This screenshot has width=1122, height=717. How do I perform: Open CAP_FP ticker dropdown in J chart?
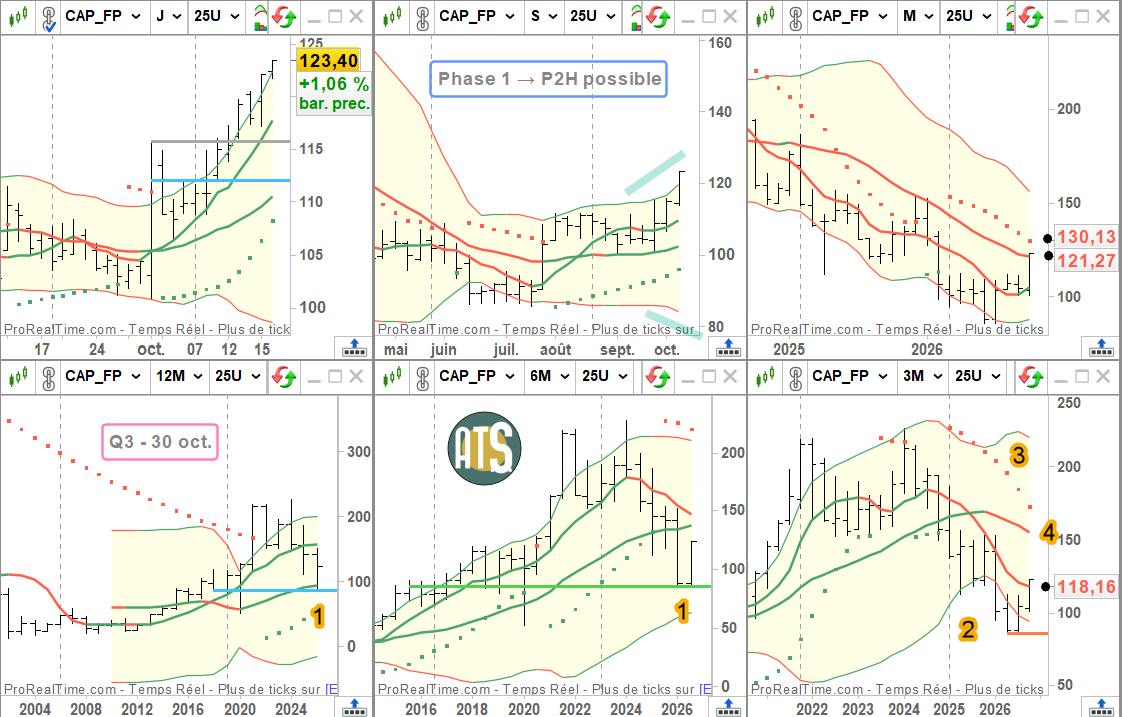pos(104,16)
